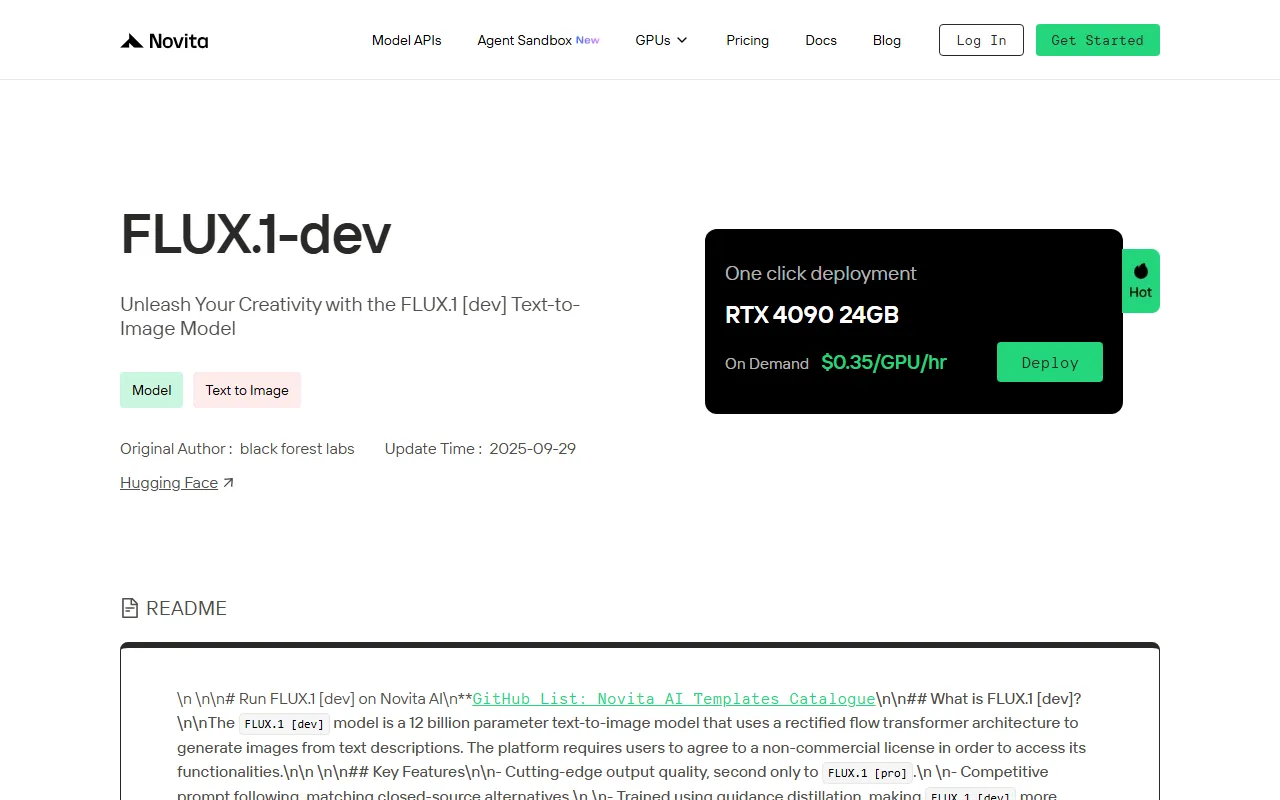Deploy the RTX 4090 24GB instance

tap(1049, 362)
